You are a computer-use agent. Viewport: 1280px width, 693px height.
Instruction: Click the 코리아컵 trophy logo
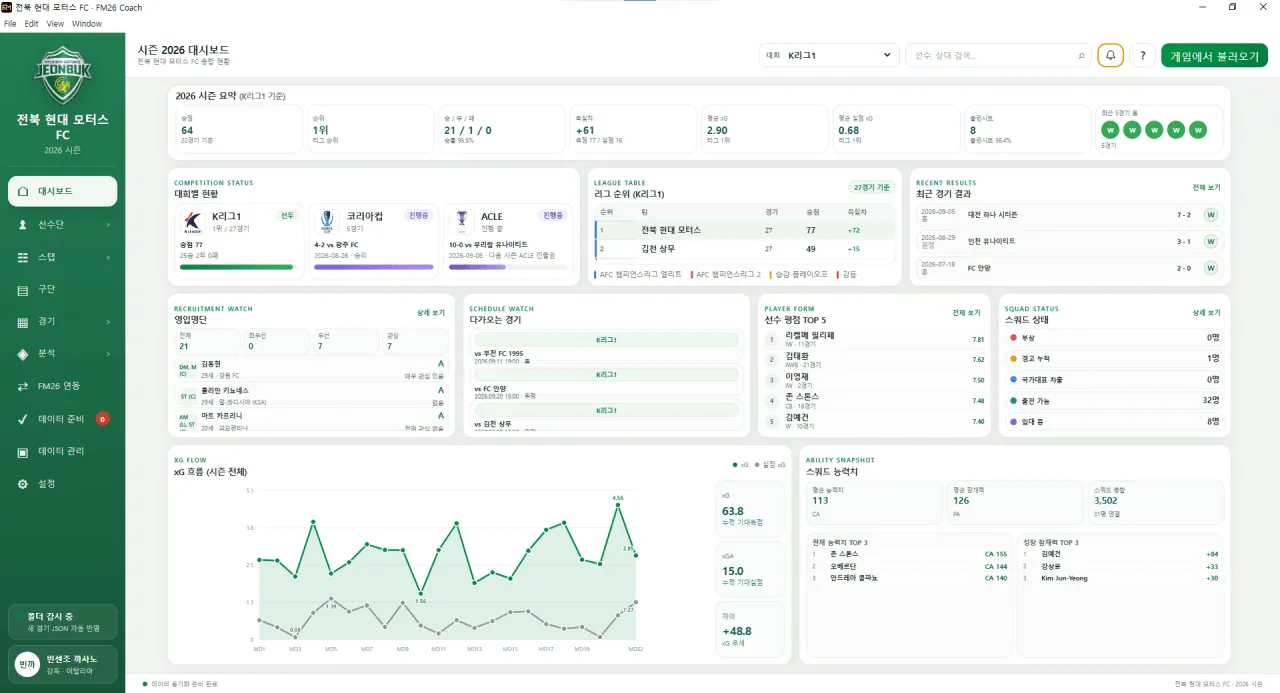click(x=327, y=221)
